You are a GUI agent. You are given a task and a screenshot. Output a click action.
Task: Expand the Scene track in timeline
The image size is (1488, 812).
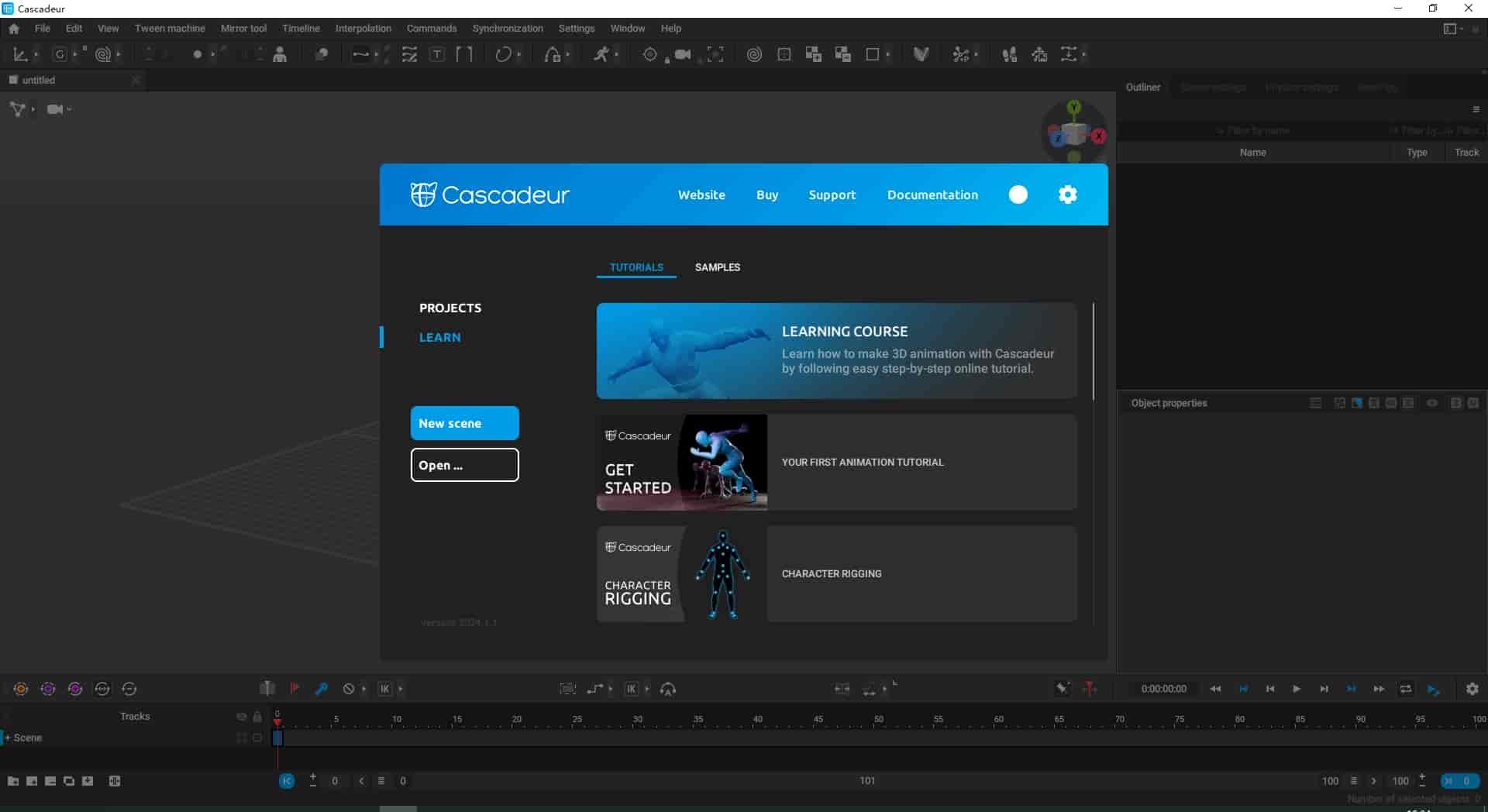8,738
